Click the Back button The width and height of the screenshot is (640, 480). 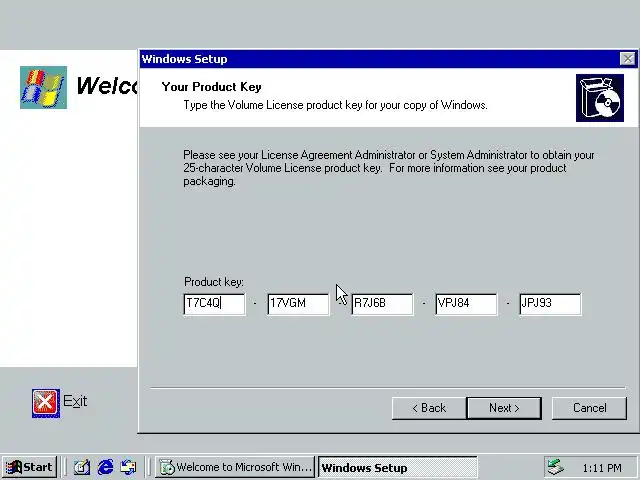[x=429, y=408]
